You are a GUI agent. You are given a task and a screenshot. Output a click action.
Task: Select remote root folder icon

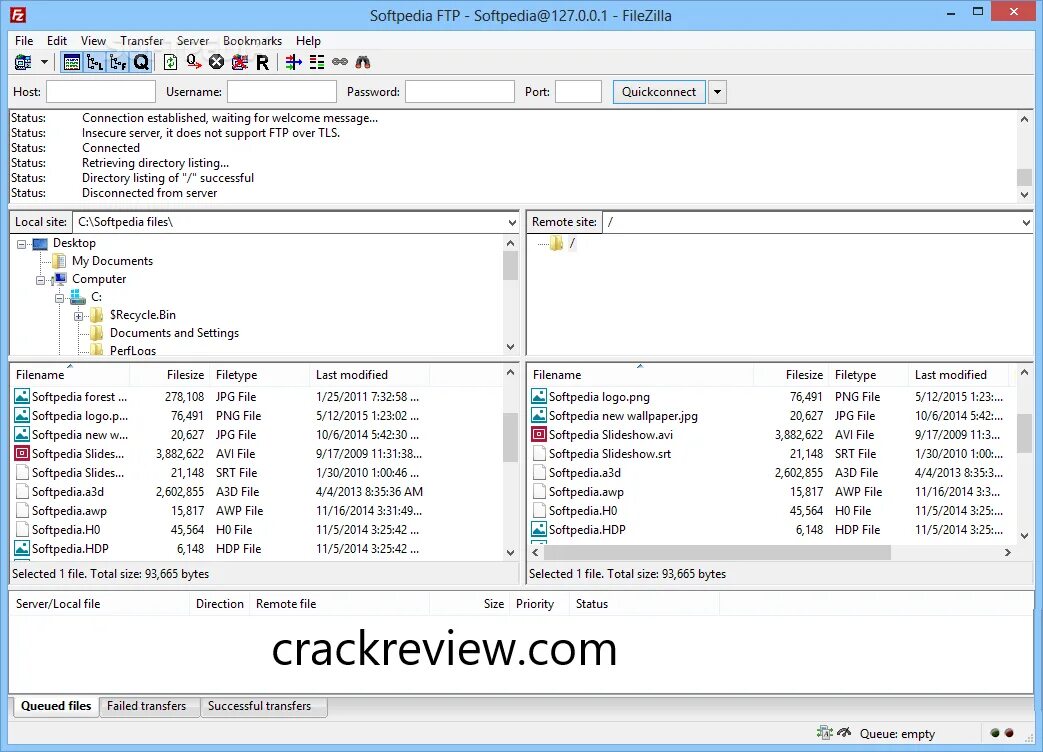click(556, 243)
